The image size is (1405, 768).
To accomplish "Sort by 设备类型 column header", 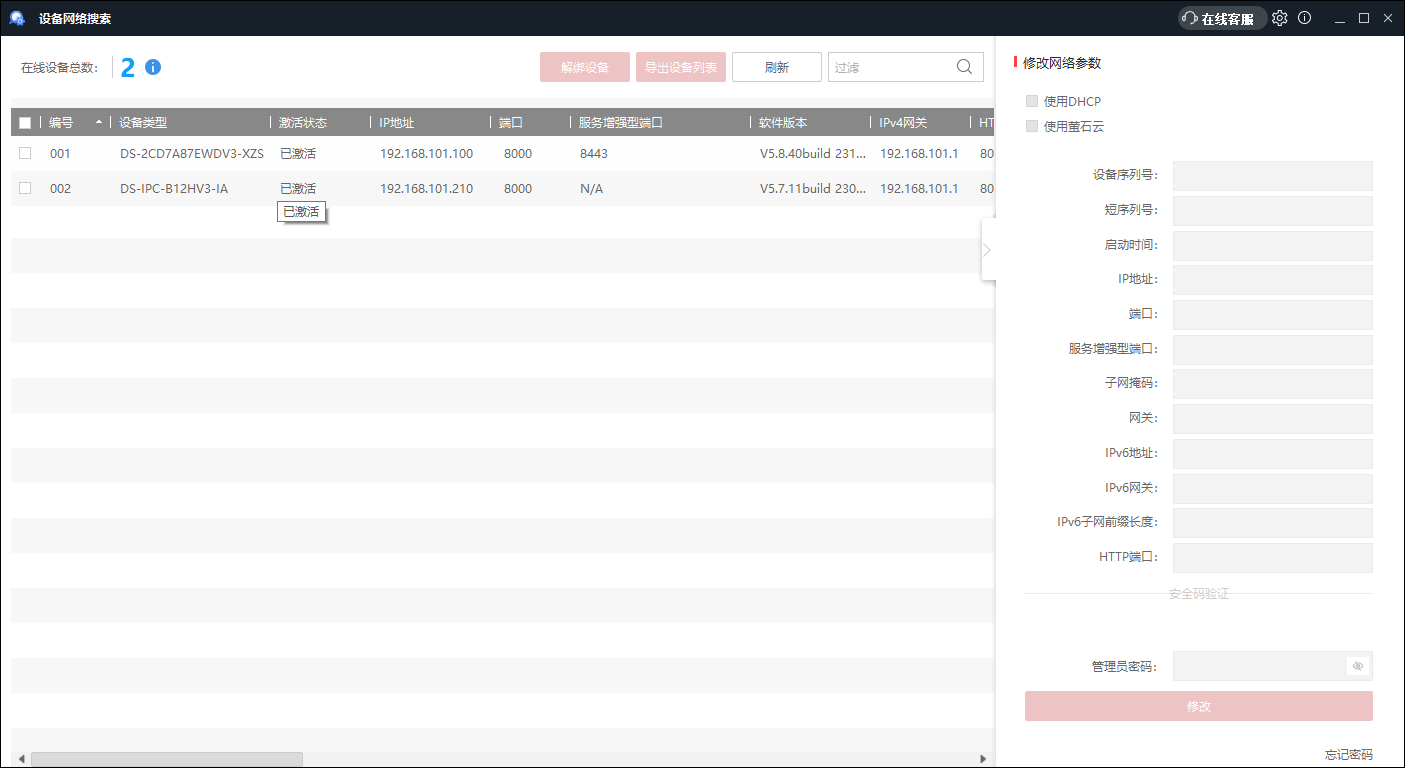I will pyautogui.click(x=143, y=123).
